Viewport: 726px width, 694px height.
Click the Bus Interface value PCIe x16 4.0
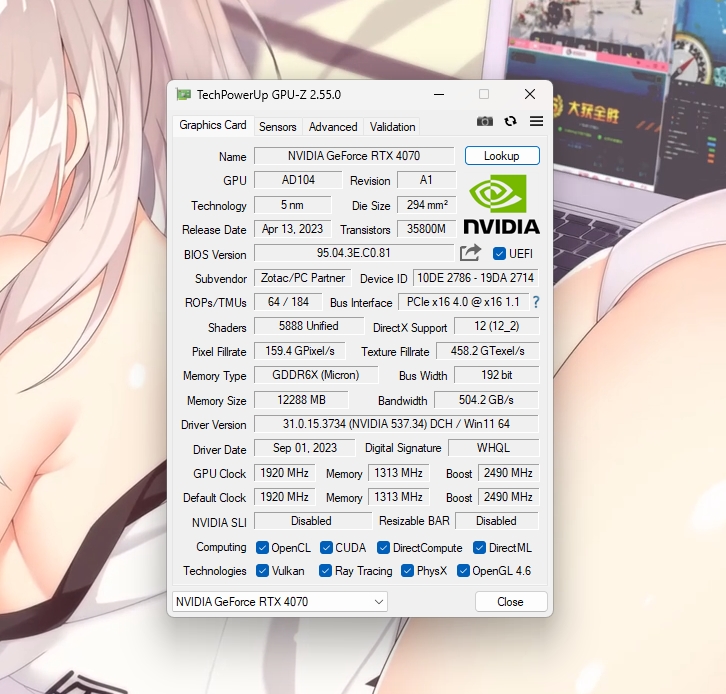click(x=463, y=302)
